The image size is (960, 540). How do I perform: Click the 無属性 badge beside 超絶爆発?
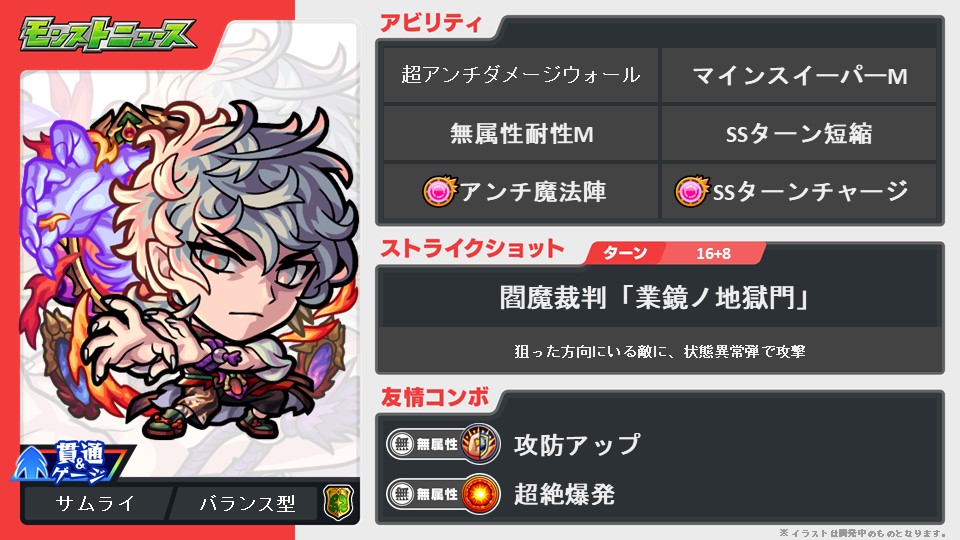pos(426,493)
